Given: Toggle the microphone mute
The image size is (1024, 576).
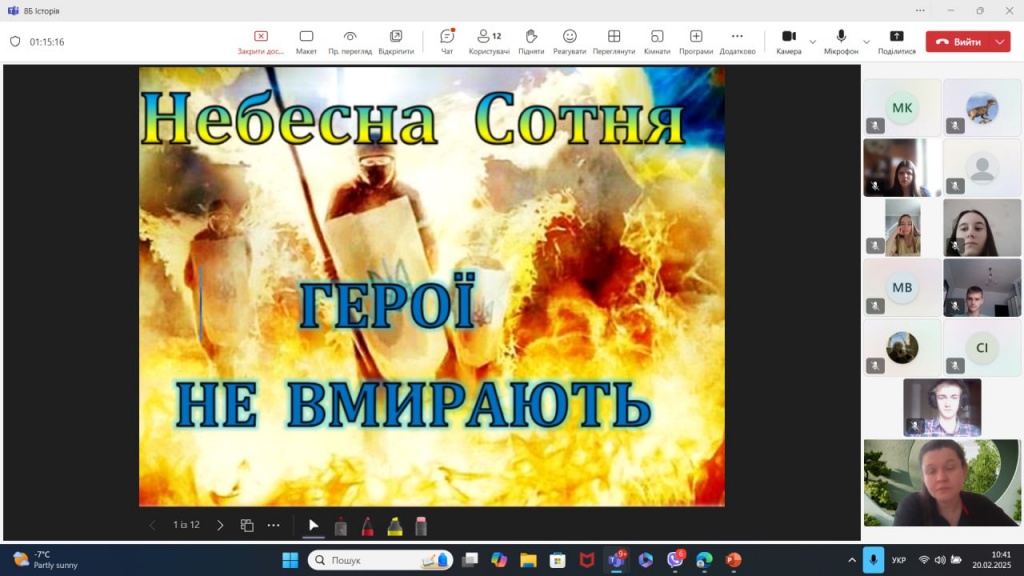Looking at the screenshot, I should click(x=841, y=41).
